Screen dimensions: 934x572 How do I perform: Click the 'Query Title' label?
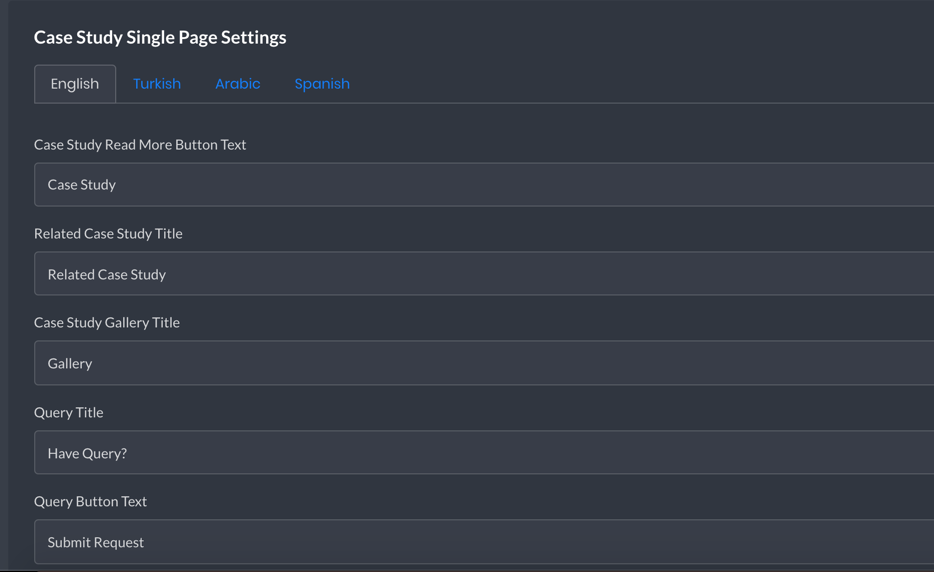(x=69, y=412)
